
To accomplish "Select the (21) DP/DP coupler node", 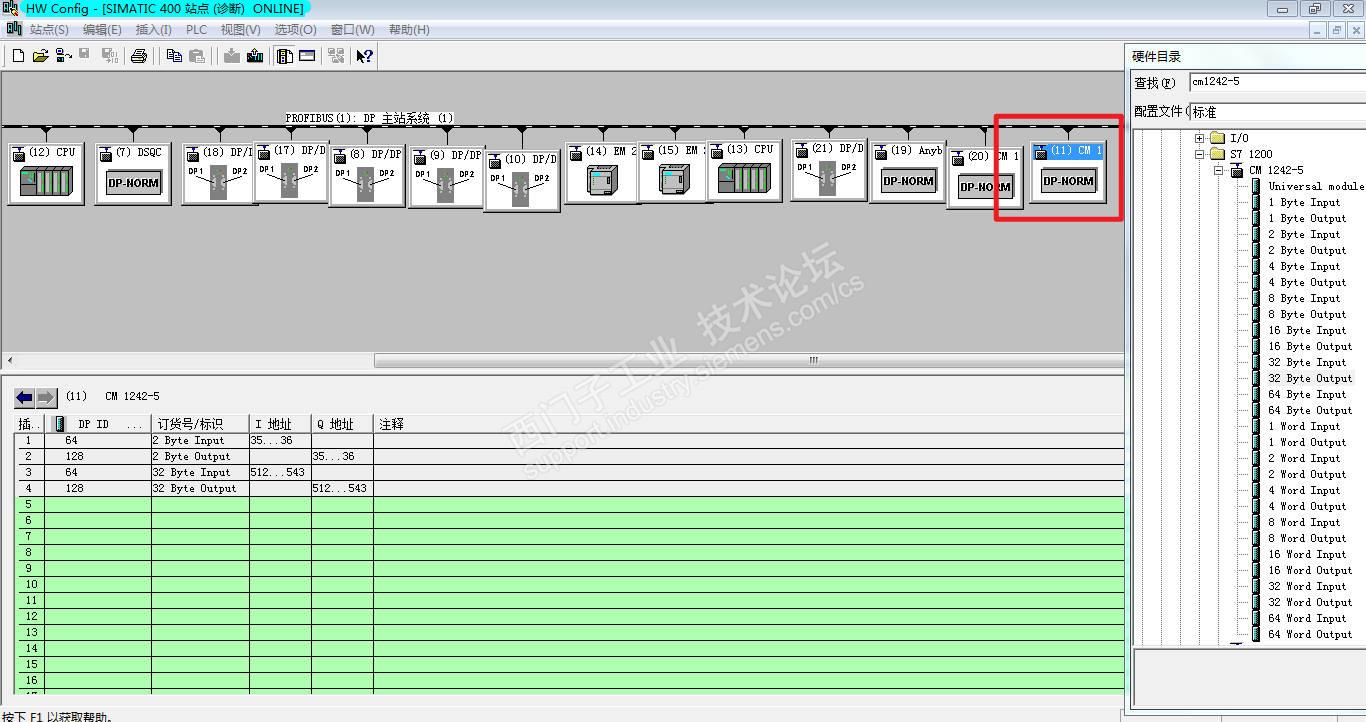I will 828,170.
